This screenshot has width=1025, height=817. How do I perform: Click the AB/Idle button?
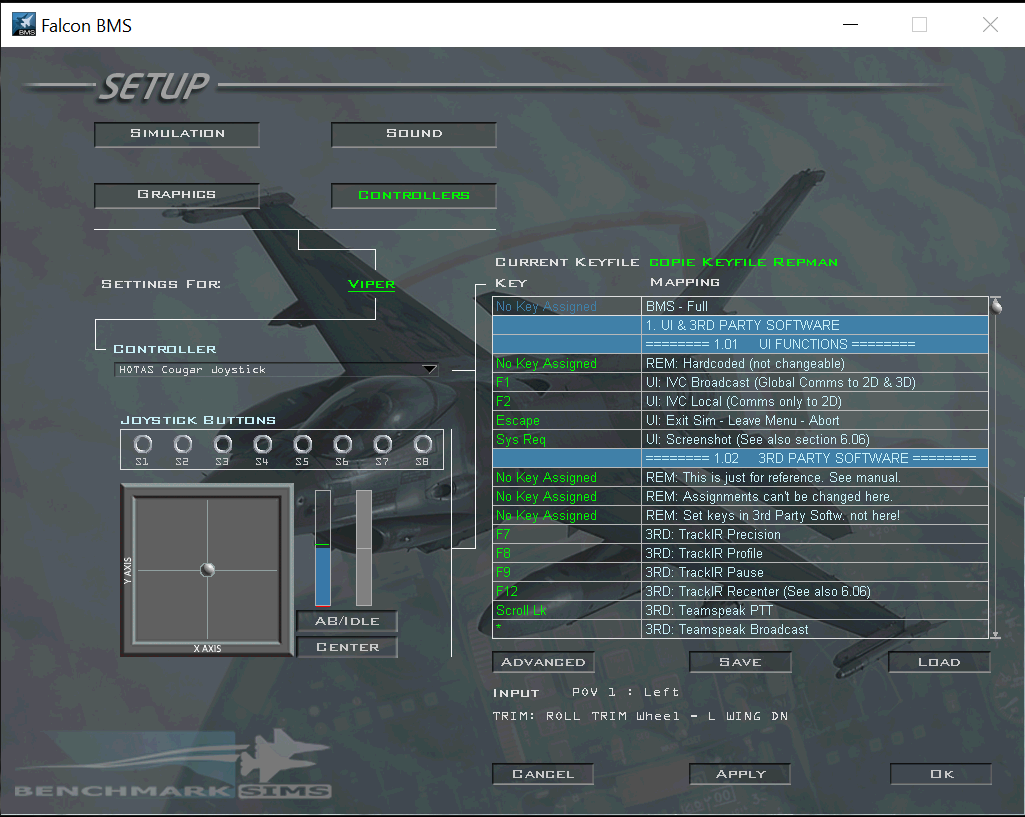347,621
